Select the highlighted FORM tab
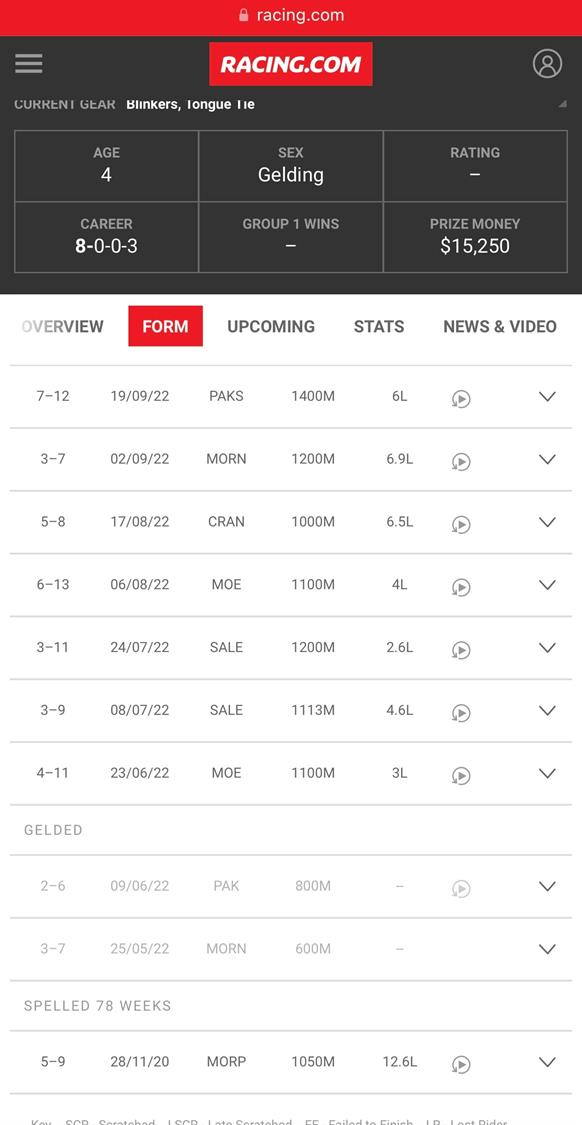 (165, 326)
